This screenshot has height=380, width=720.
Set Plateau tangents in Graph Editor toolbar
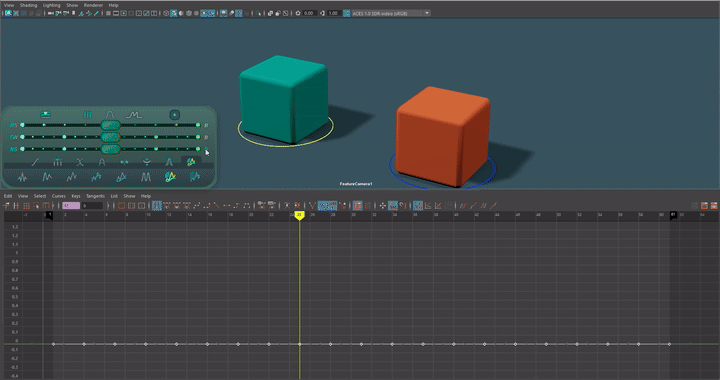[247, 206]
